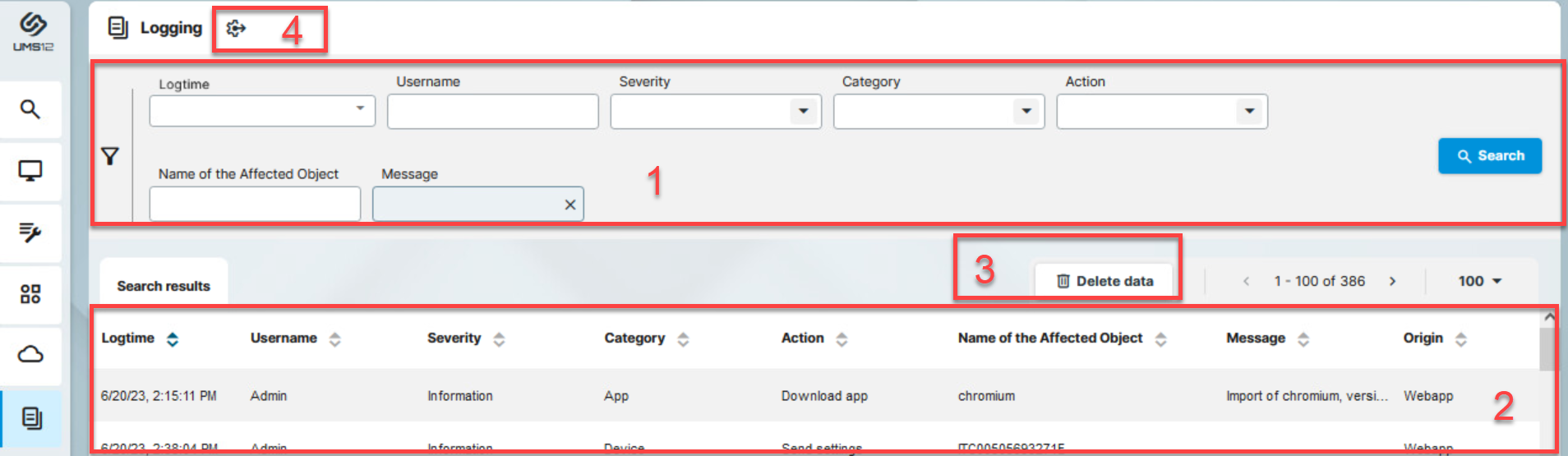Sort table by Username column
The height and width of the screenshot is (456, 1568).
point(334,339)
